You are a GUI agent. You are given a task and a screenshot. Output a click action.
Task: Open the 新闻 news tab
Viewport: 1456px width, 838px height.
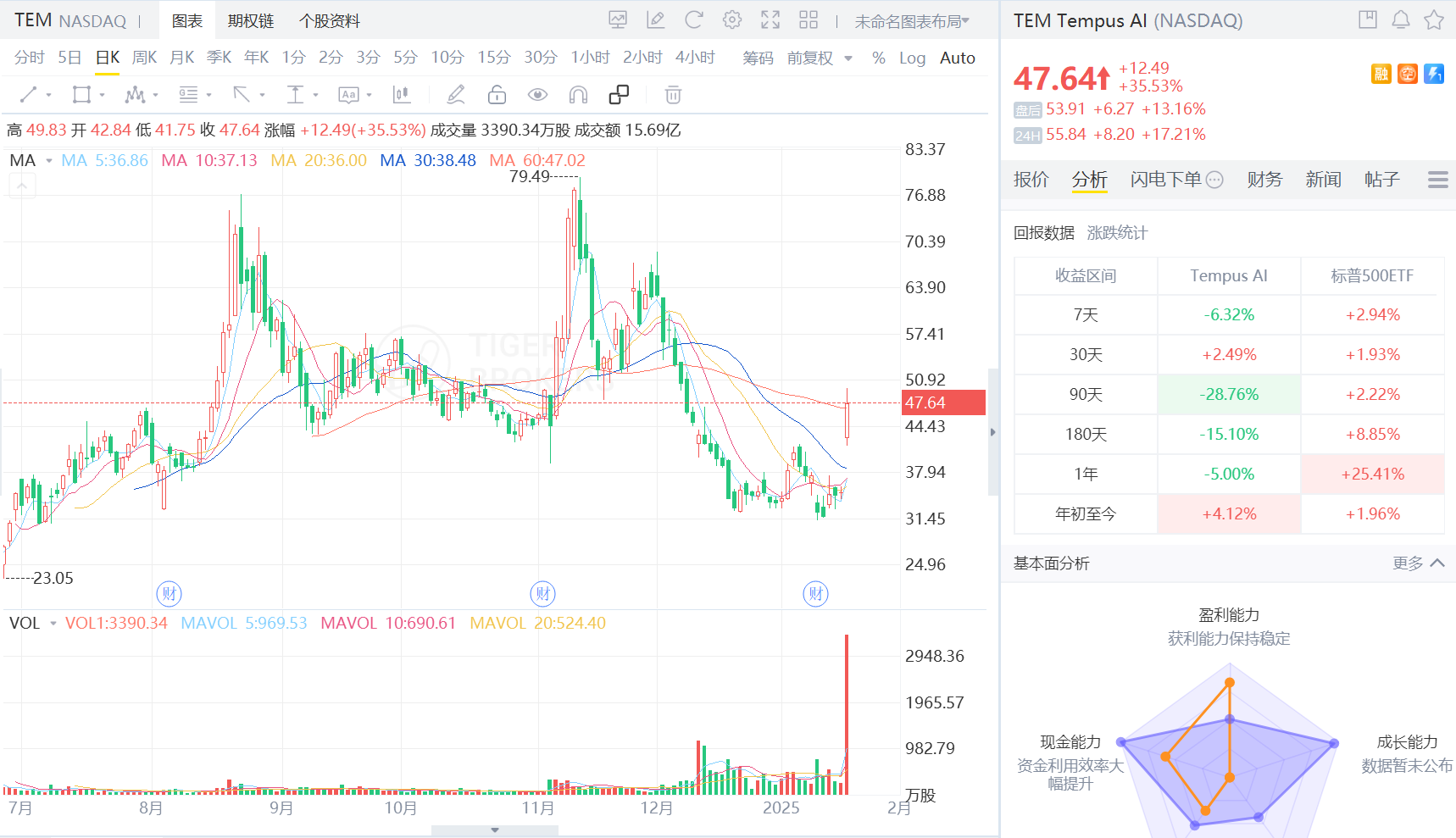[x=1323, y=180]
